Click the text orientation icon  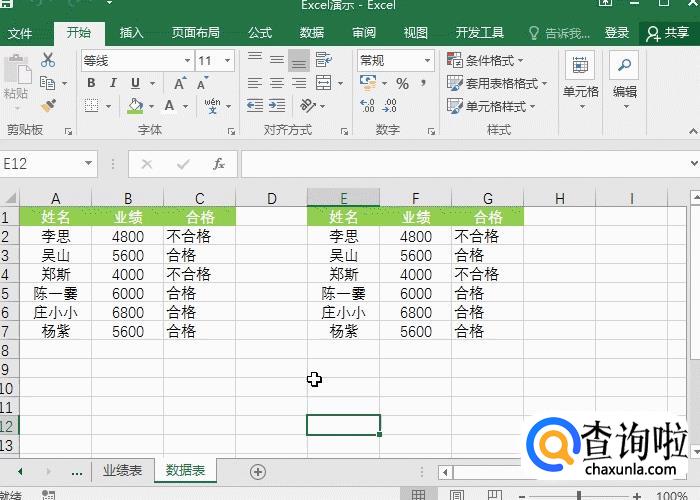click(308, 106)
